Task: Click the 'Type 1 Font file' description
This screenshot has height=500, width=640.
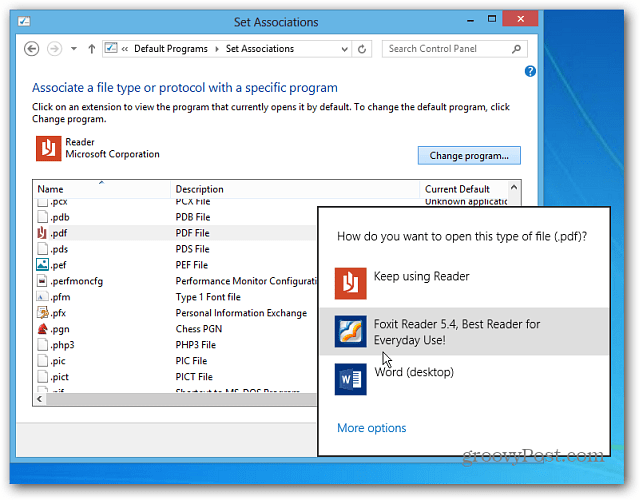Action: [208, 297]
